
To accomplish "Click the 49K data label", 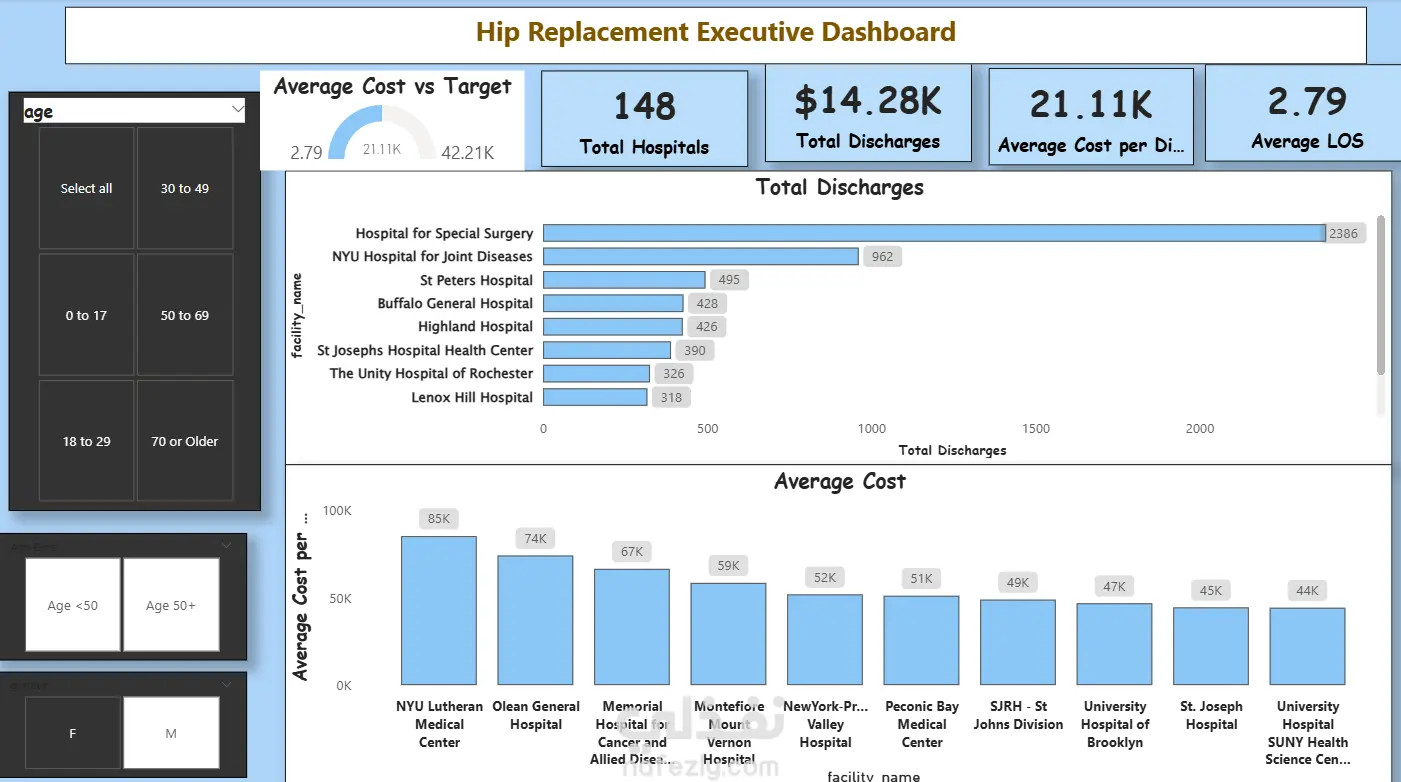I will pos(1018,582).
